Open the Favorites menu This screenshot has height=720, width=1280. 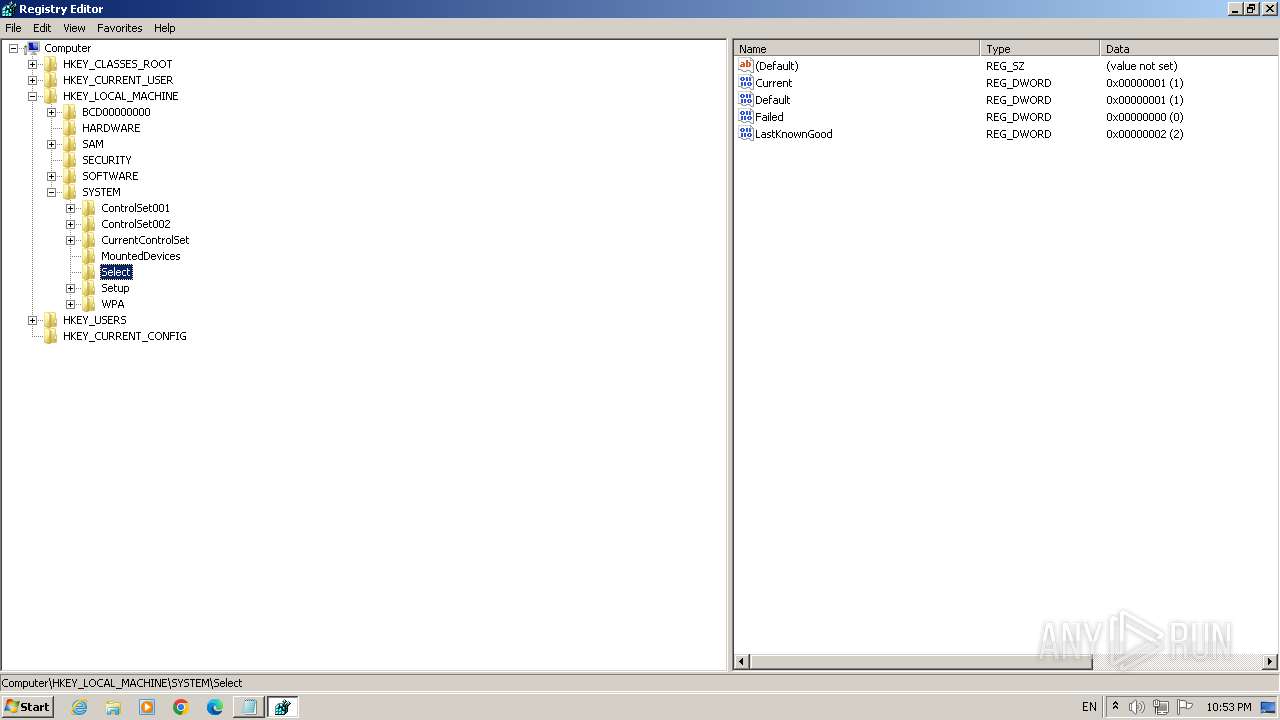[x=119, y=28]
